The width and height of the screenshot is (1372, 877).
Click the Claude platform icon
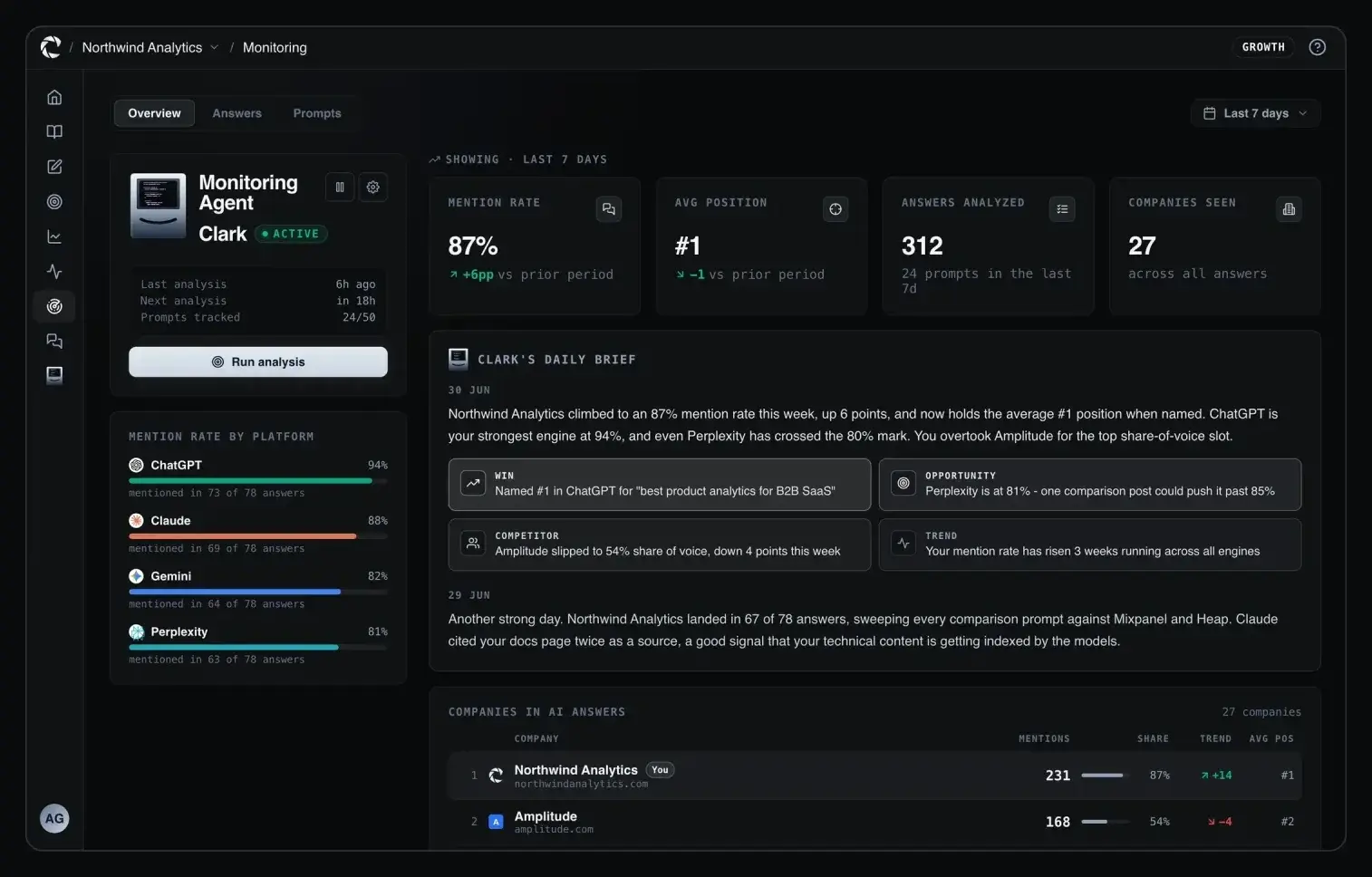136,521
